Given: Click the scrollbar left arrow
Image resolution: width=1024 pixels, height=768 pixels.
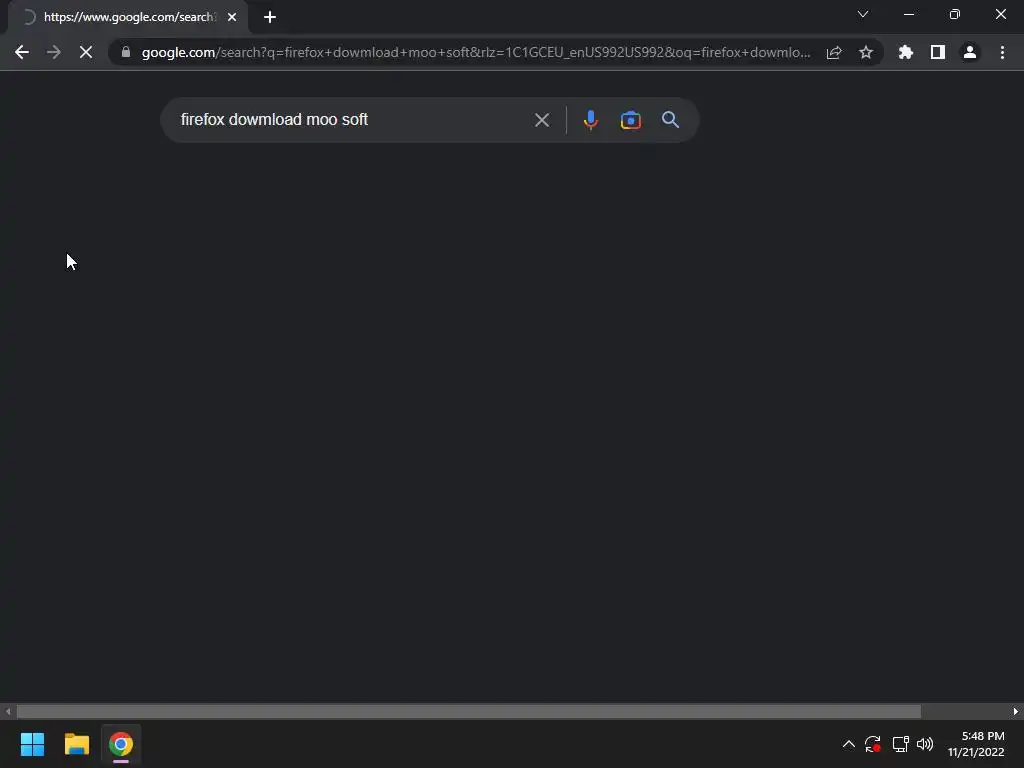Looking at the screenshot, I should point(8,711).
